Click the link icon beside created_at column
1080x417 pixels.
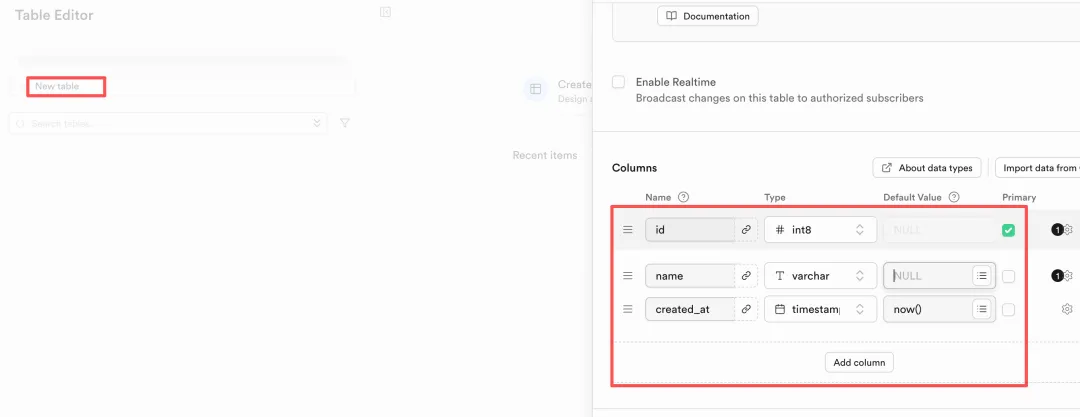746,310
